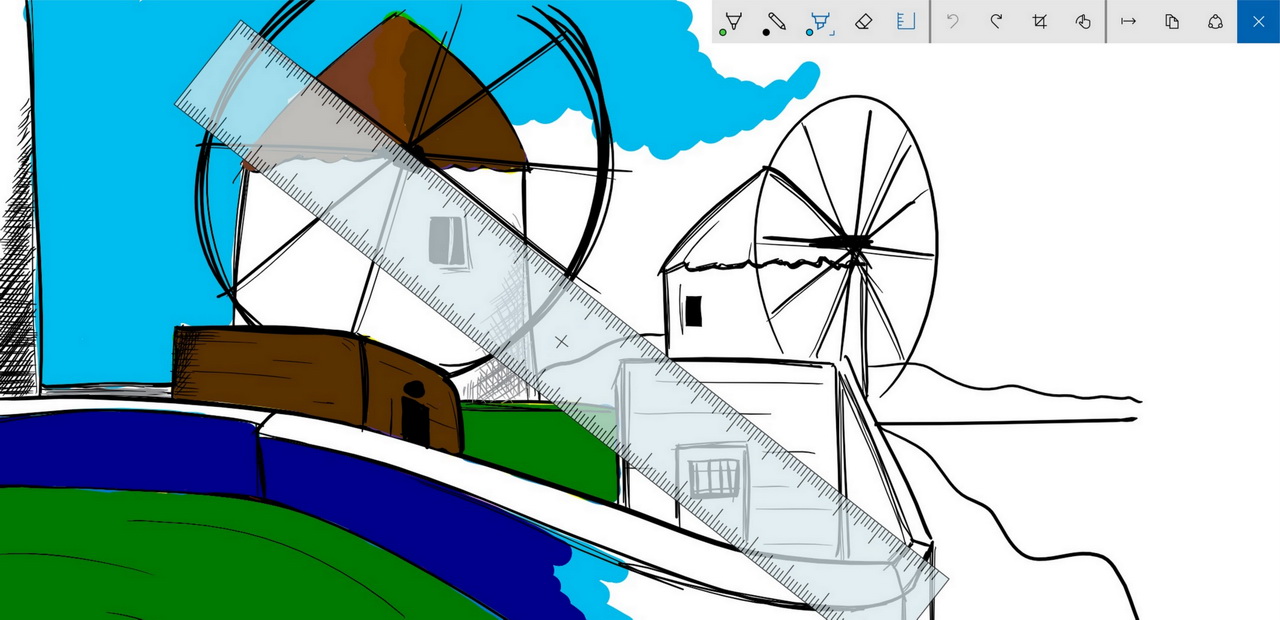Copy the sketch to clipboard

tap(1172, 21)
